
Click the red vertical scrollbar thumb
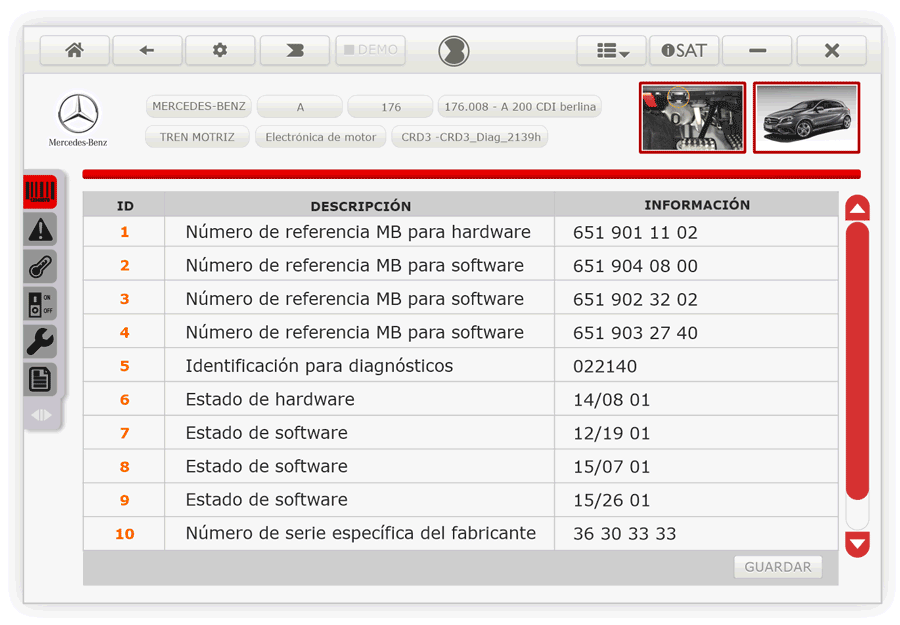857,361
